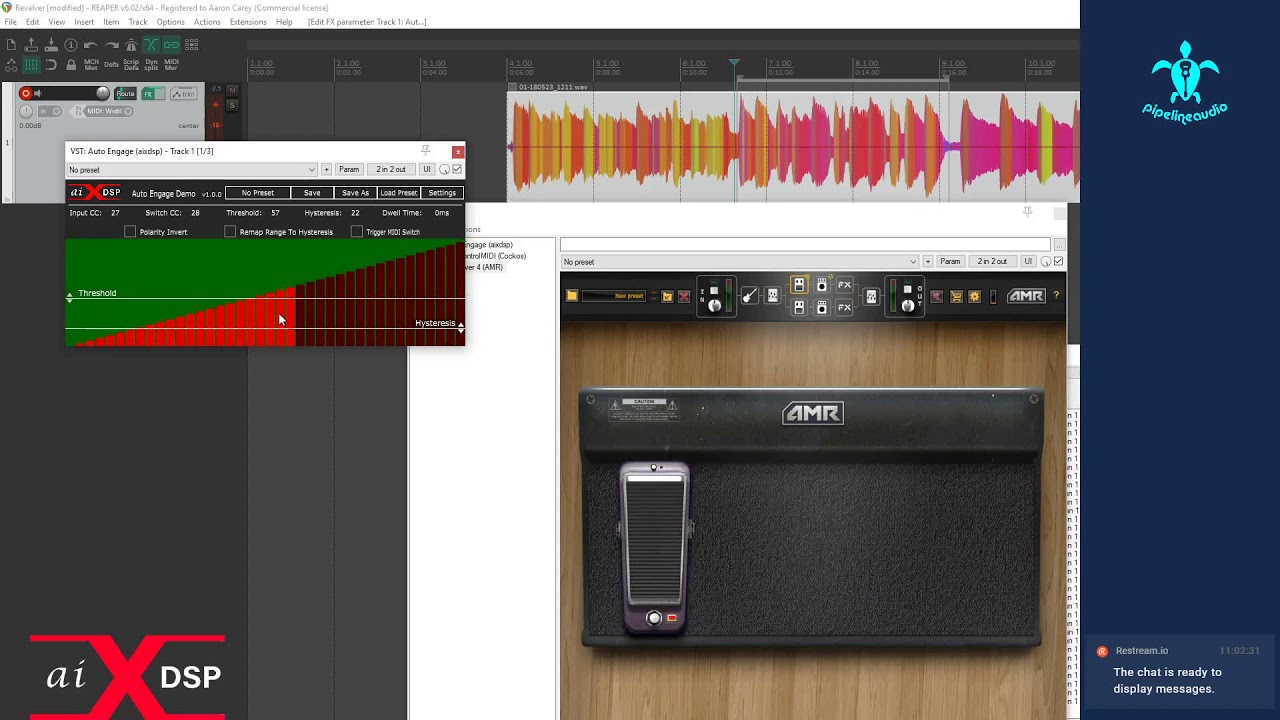Open Revalver store cart icon

[956, 296]
